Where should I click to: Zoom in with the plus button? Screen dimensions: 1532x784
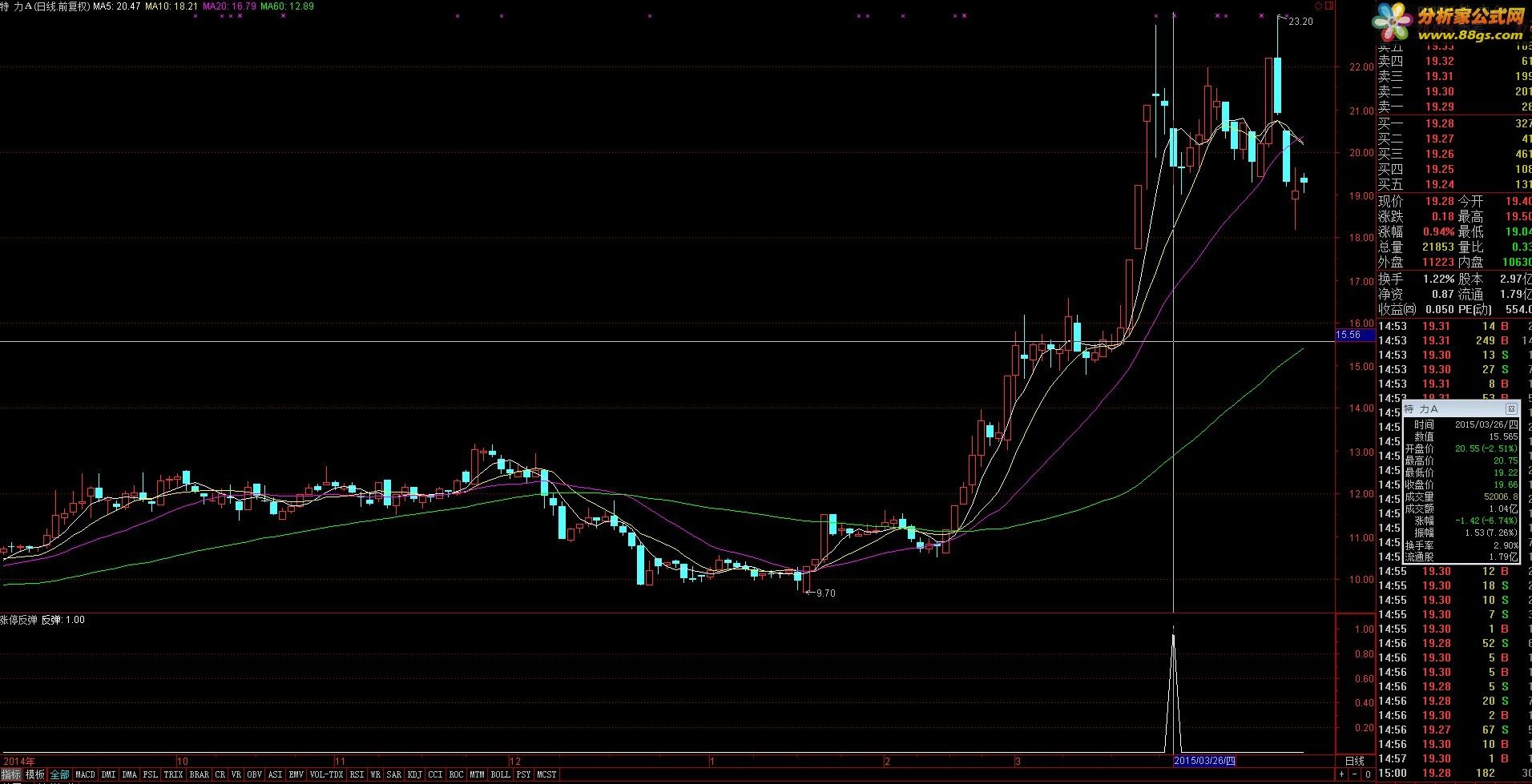coord(1342,774)
